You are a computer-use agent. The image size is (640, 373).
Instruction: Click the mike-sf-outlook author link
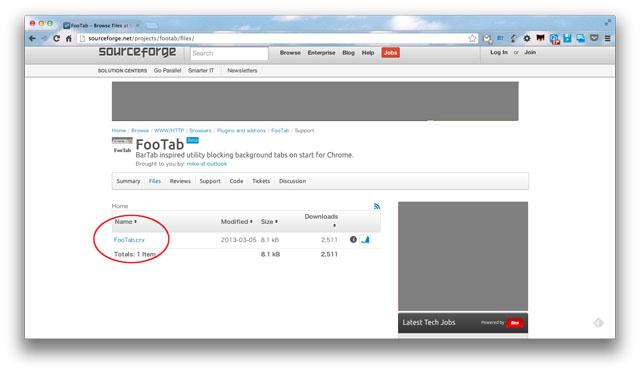[207, 164]
